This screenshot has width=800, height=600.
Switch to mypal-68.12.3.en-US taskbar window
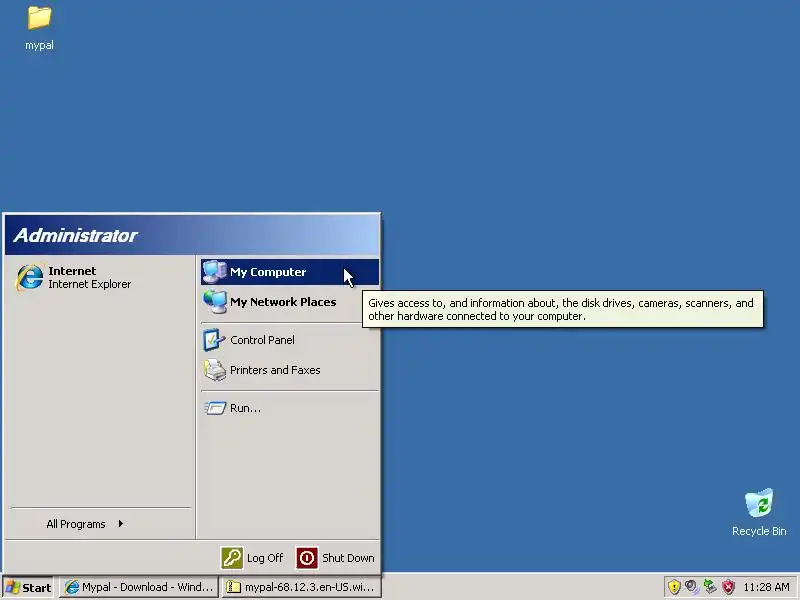[301, 587]
